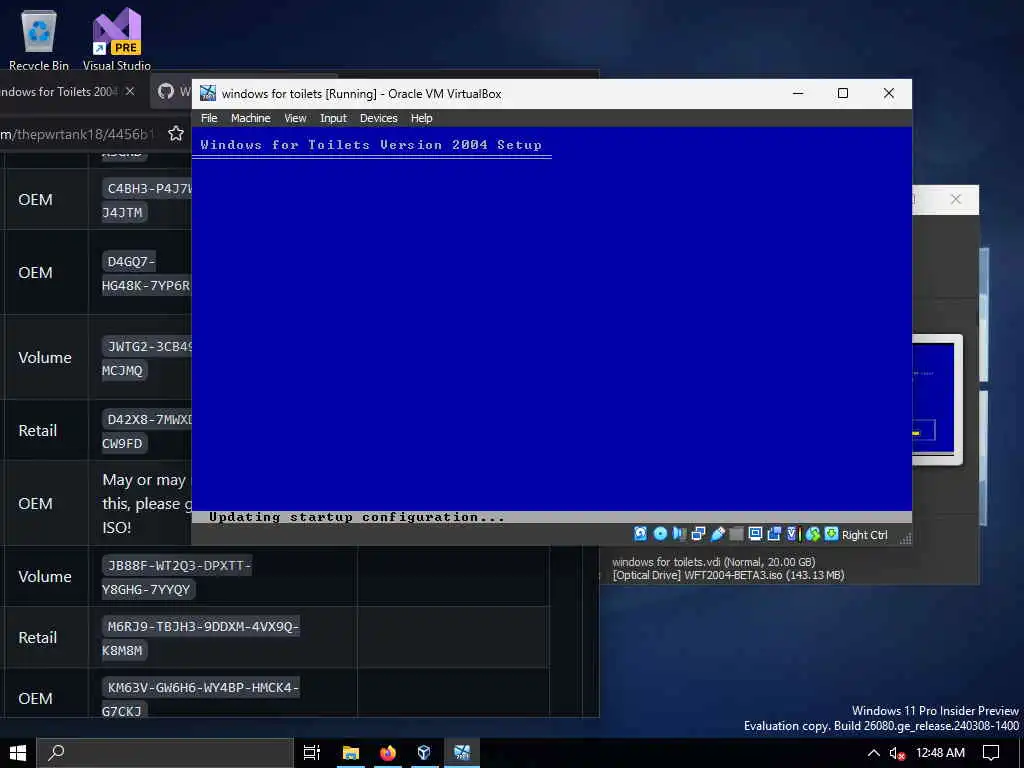
Task: Open the Devices menu in VirtualBox
Action: [x=378, y=118]
